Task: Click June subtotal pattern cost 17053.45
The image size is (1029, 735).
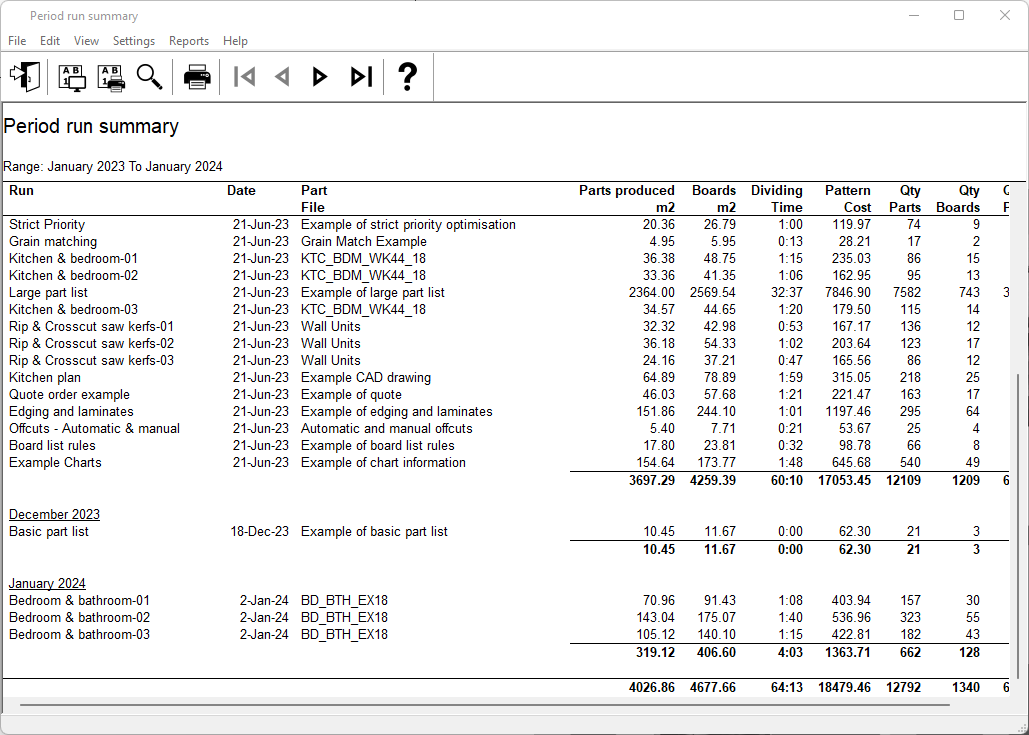Action: pyautogui.click(x=844, y=481)
